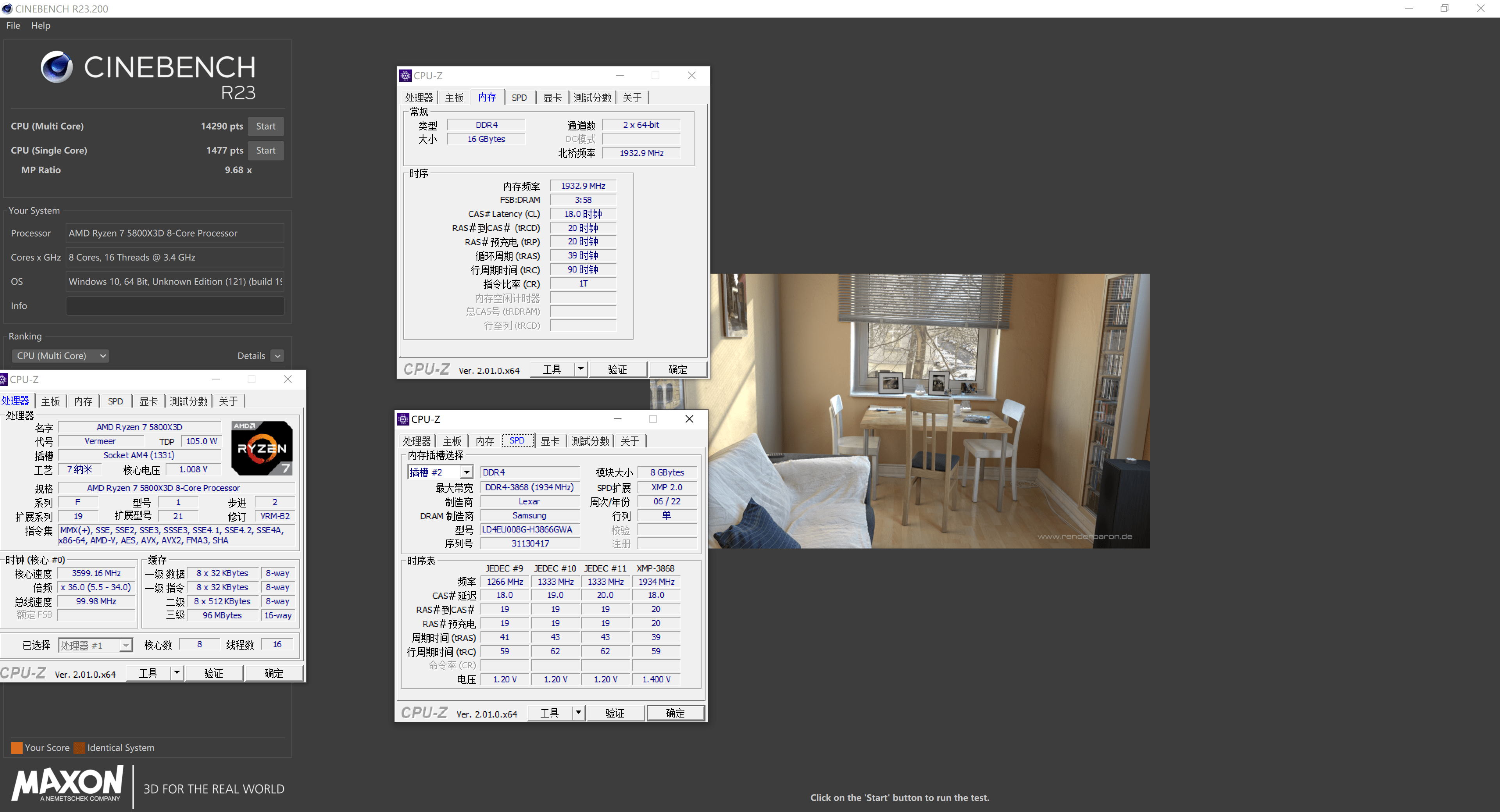Viewport: 1500px width, 812px height.
Task: Minimize the CPU-Z processor window
Action: pyautogui.click(x=216, y=379)
